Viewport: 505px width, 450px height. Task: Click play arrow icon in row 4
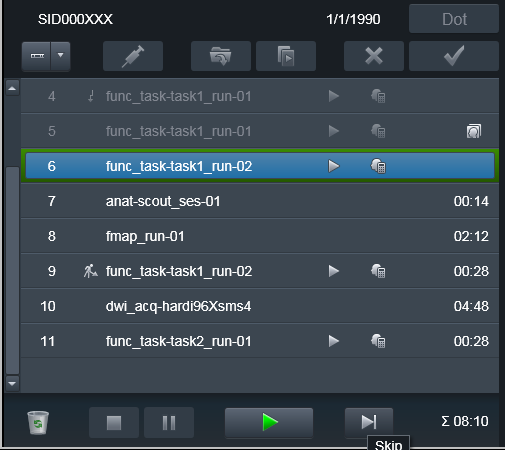click(x=334, y=96)
